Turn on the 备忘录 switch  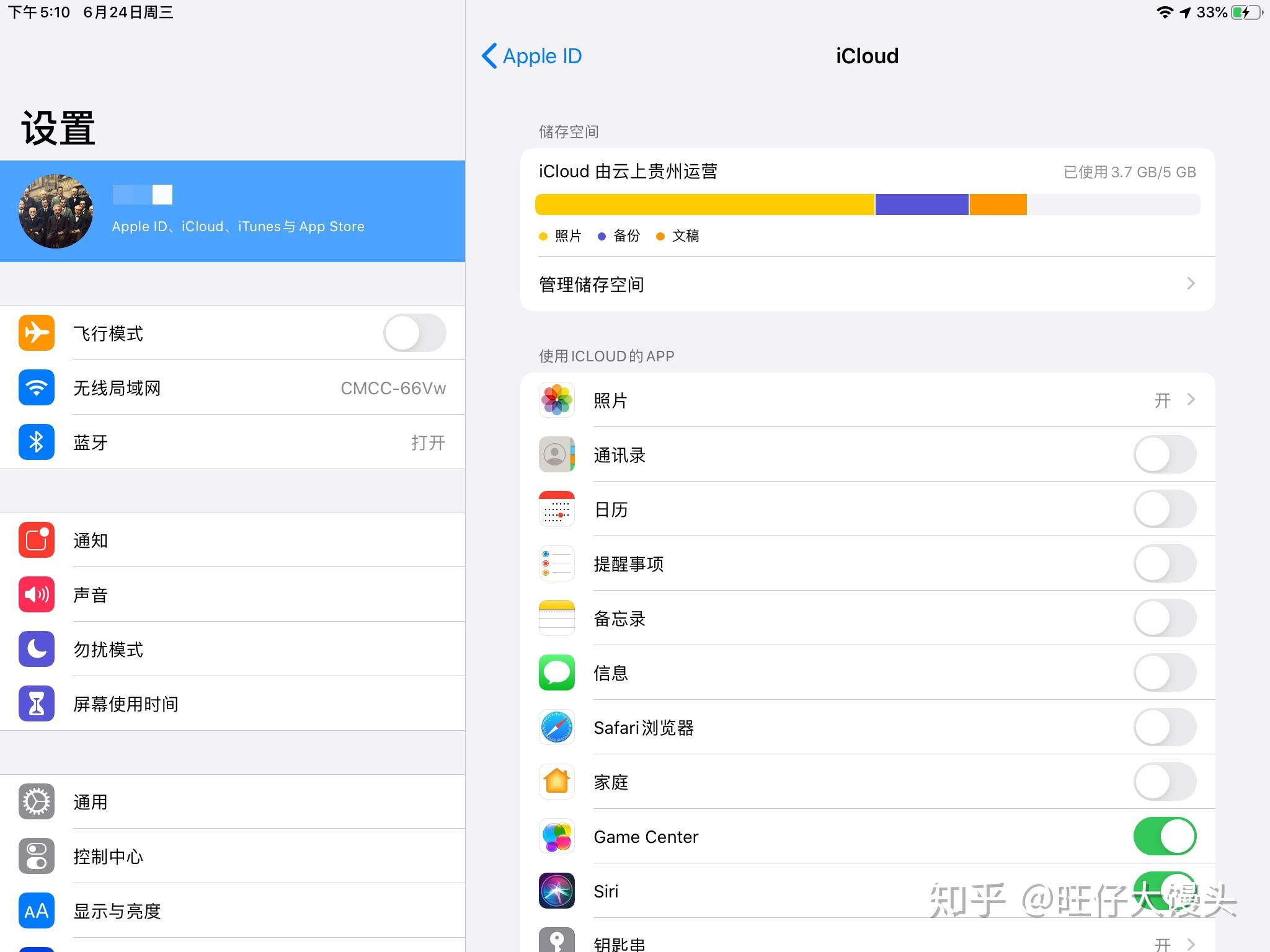click(x=1165, y=618)
